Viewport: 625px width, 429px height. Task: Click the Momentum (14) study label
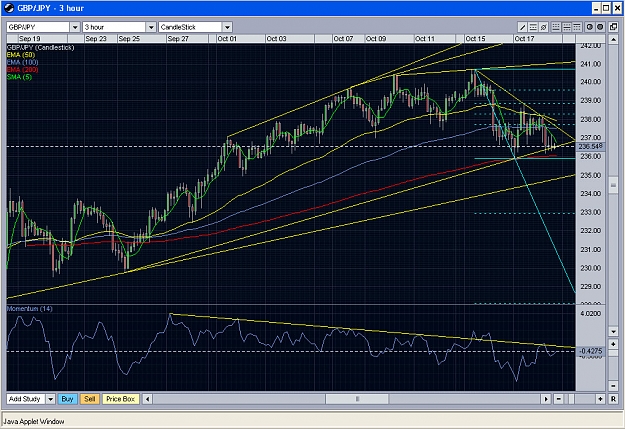click(x=29, y=309)
